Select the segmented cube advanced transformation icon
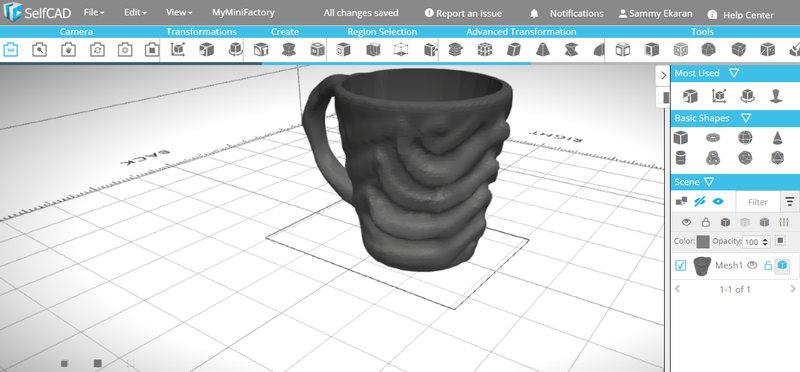This screenshot has height=372, width=800. 485,50
